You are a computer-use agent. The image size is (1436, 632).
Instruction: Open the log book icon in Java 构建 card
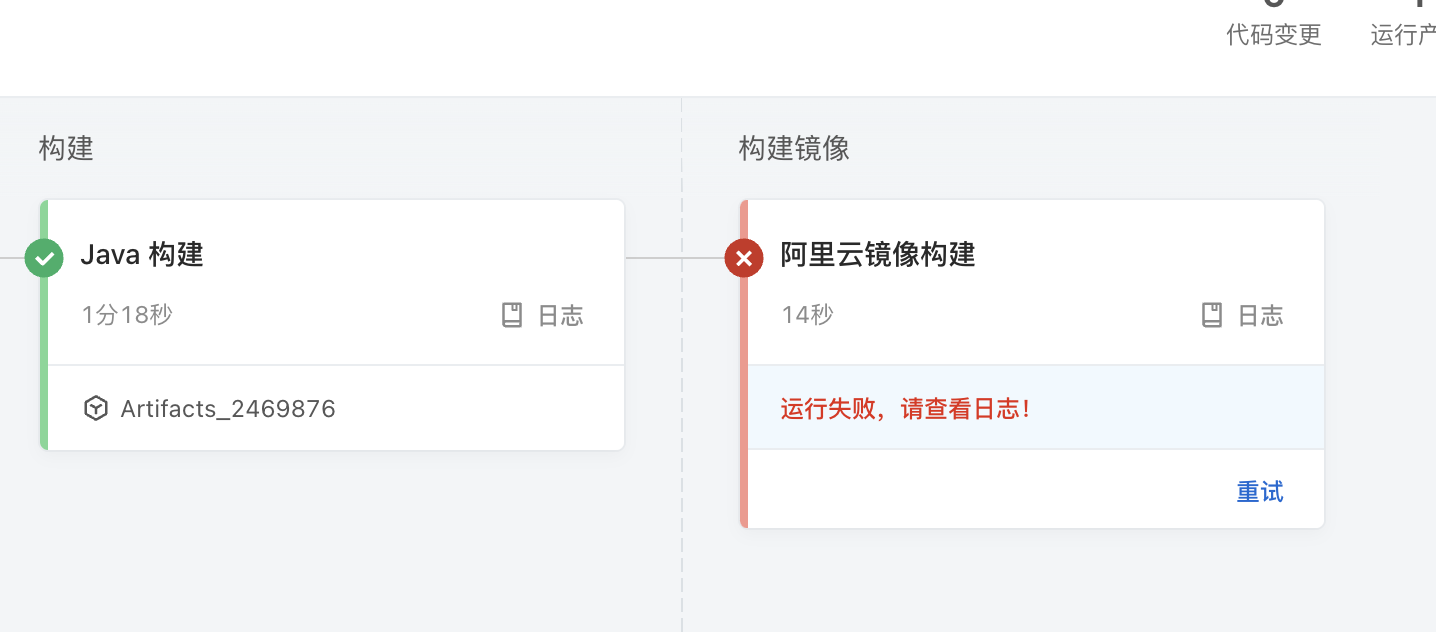[512, 316]
